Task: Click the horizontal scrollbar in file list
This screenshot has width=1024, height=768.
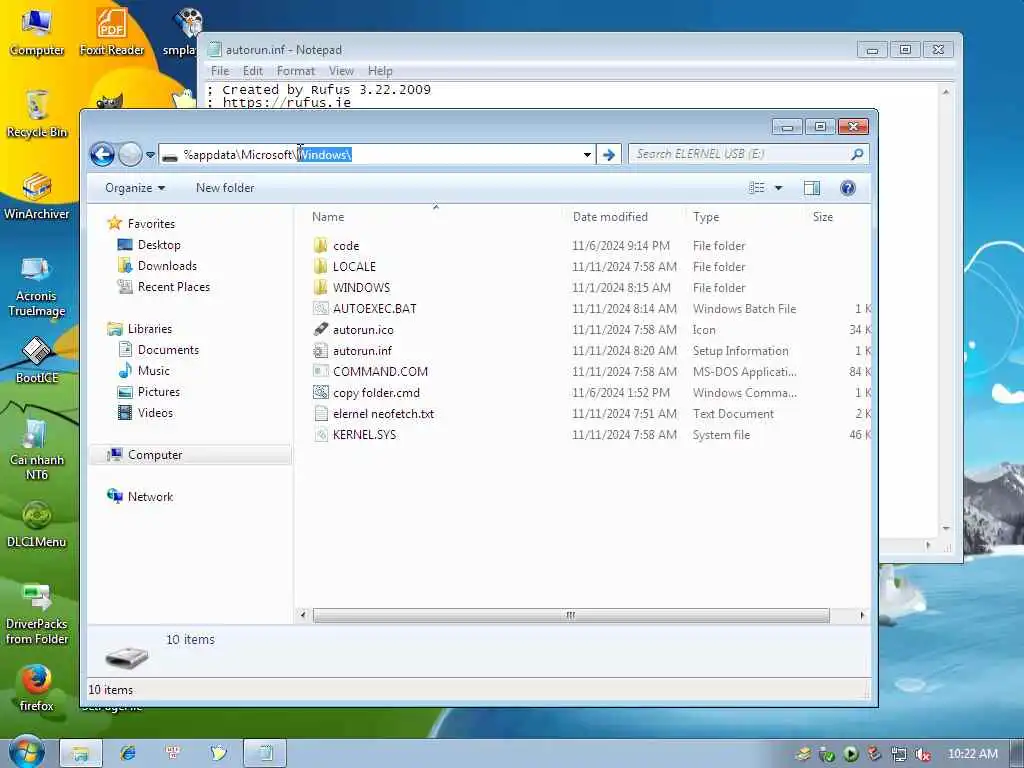Action: (x=571, y=615)
